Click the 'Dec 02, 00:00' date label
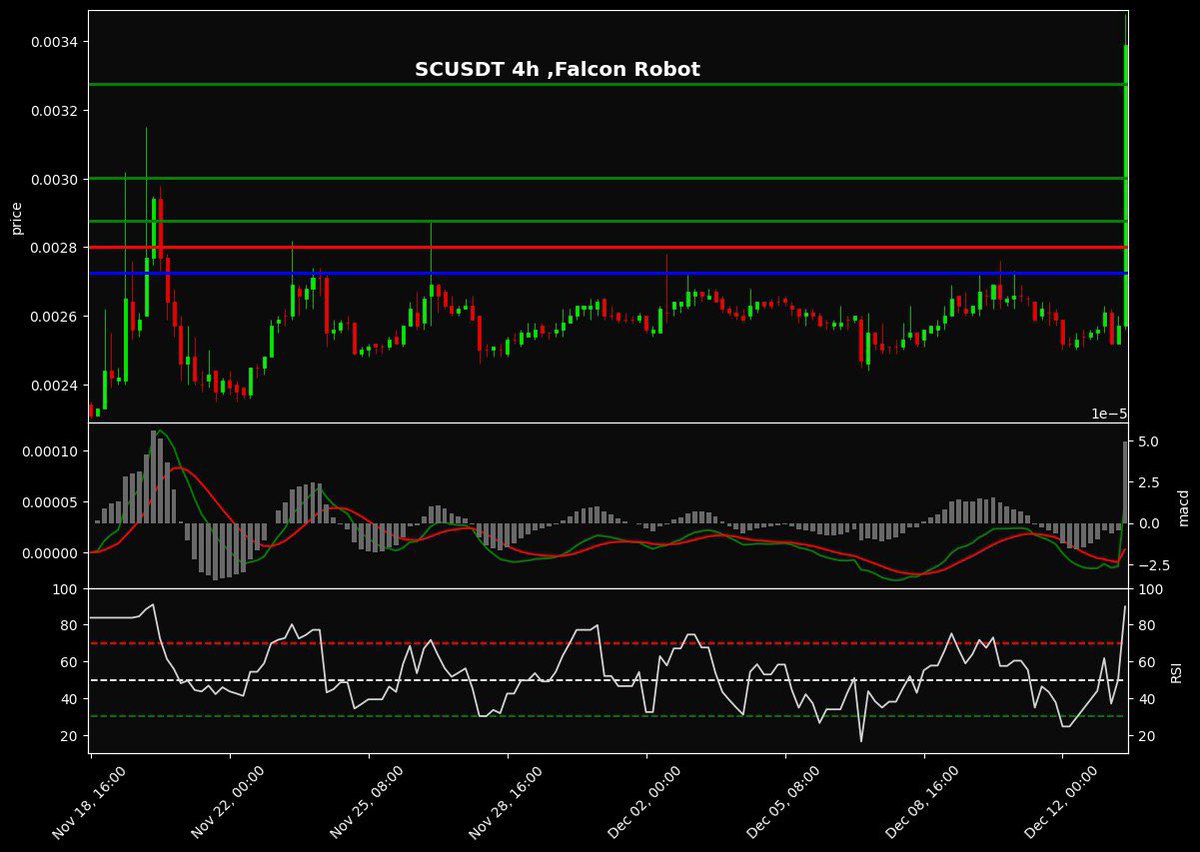1200x852 pixels. point(644,802)
